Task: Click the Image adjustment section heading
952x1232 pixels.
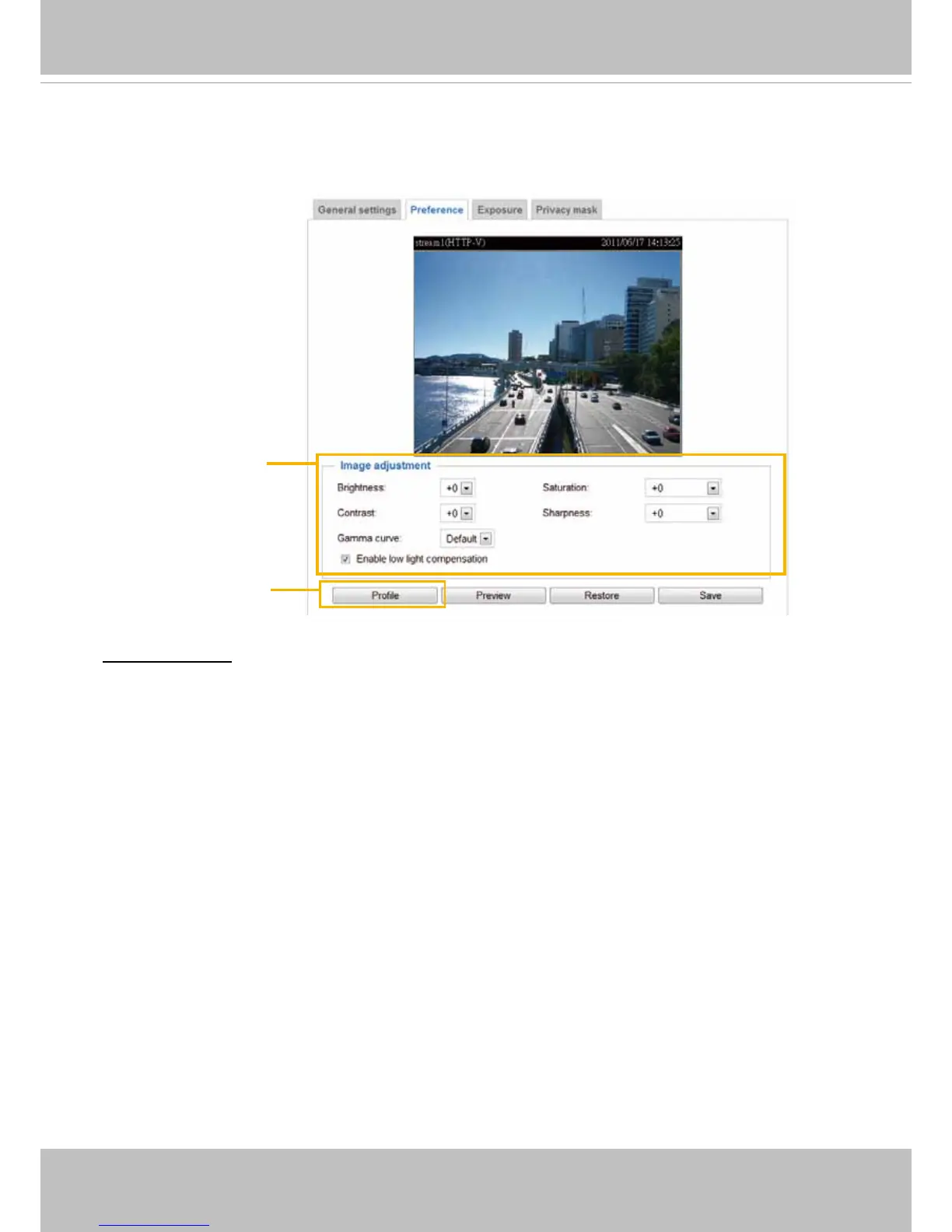Action: coord(385,466)
